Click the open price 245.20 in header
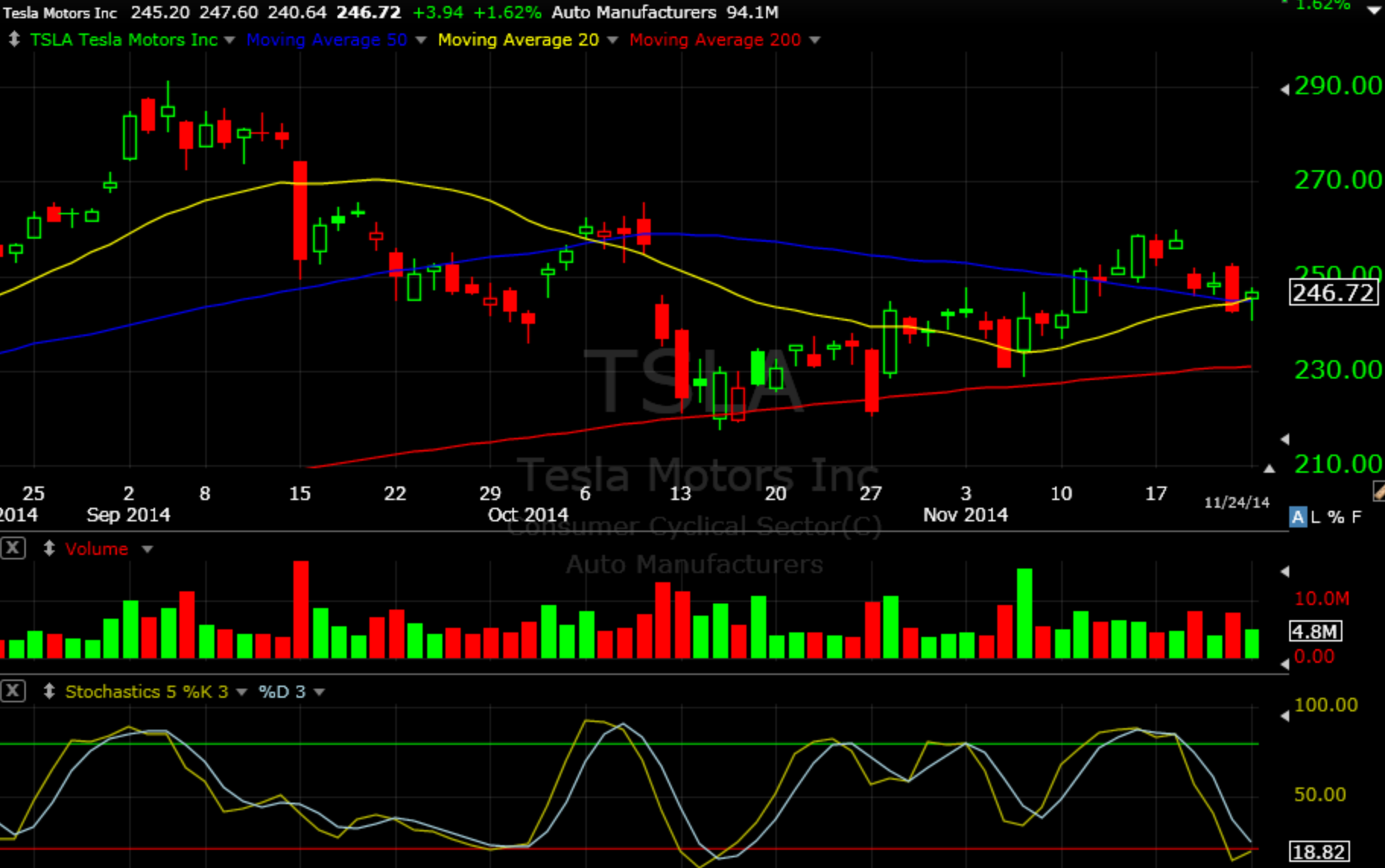Screen dimensions: 1385x868 coord(159,13)
